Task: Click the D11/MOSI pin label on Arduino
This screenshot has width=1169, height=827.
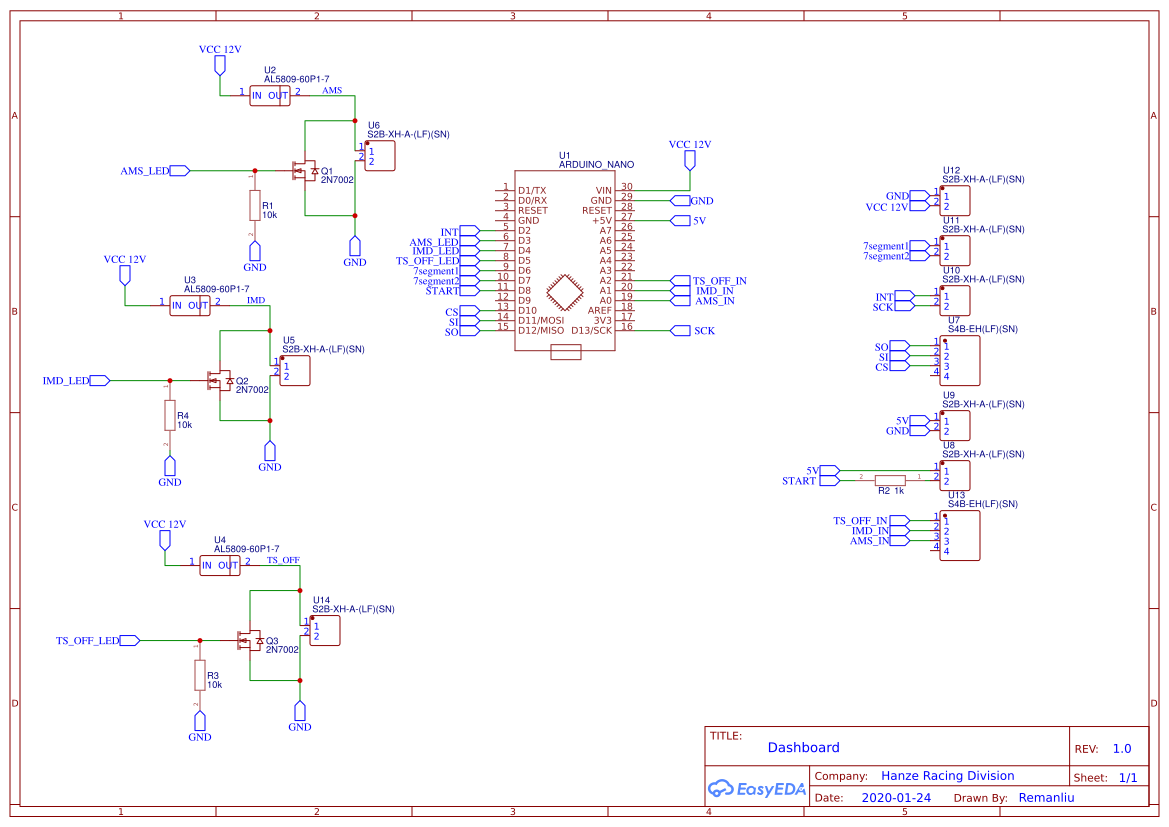Action: [541, 321]
